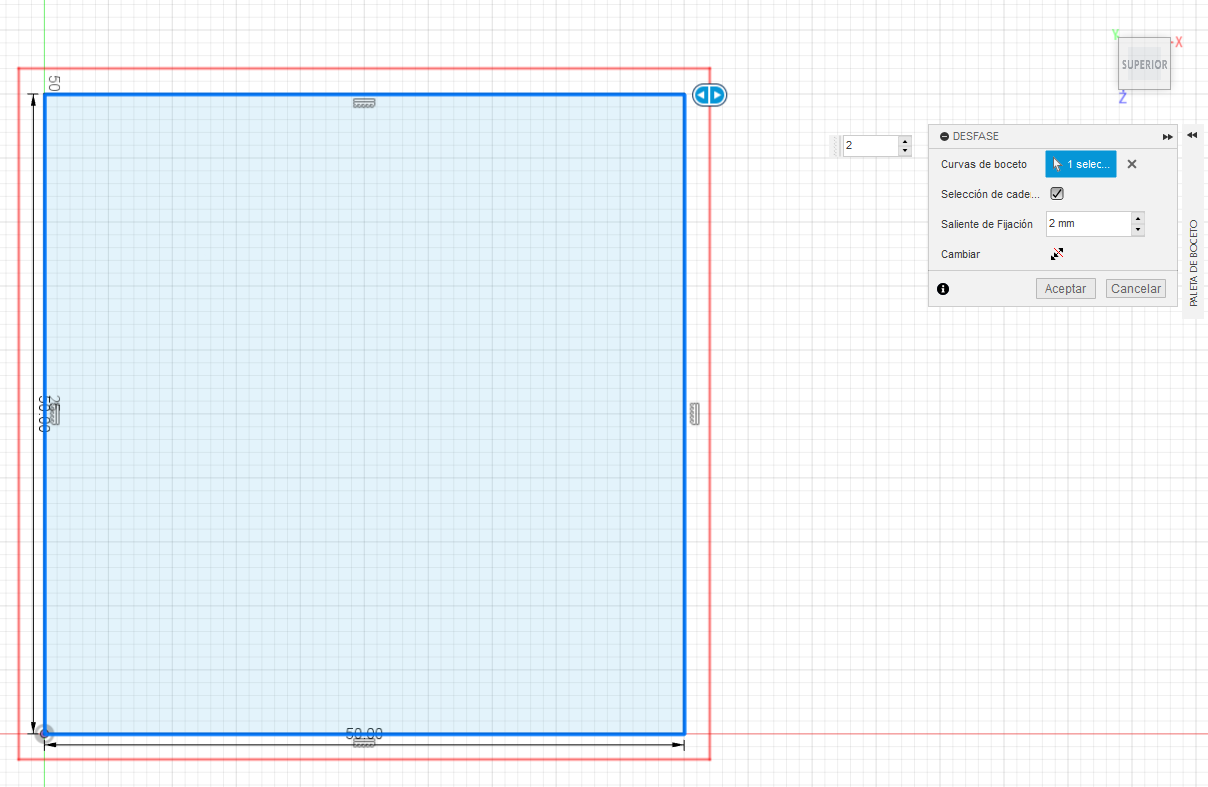Viewport: 1208px width, 787px height.
Task: Click the Curvas de boceto label
Action: coord(984,164)
